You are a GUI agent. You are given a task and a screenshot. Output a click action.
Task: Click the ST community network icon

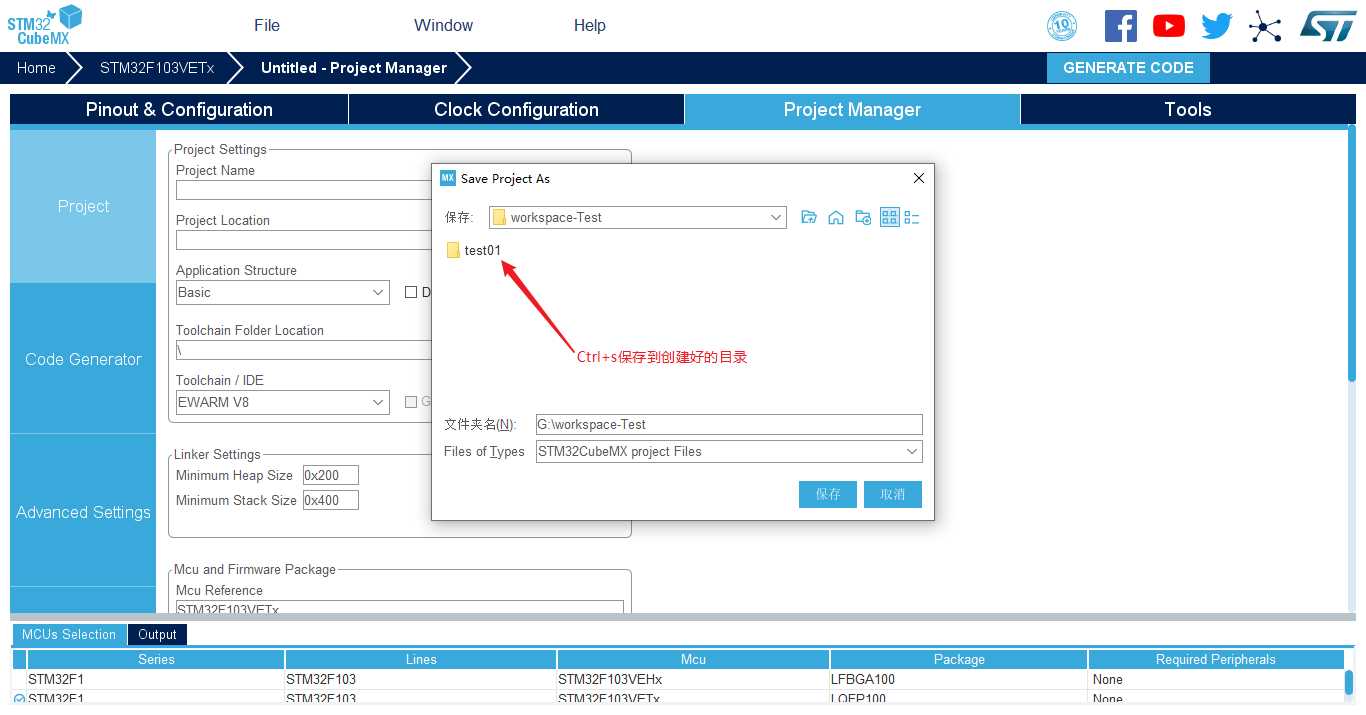pyautogui.click(x=1265, y=26)
